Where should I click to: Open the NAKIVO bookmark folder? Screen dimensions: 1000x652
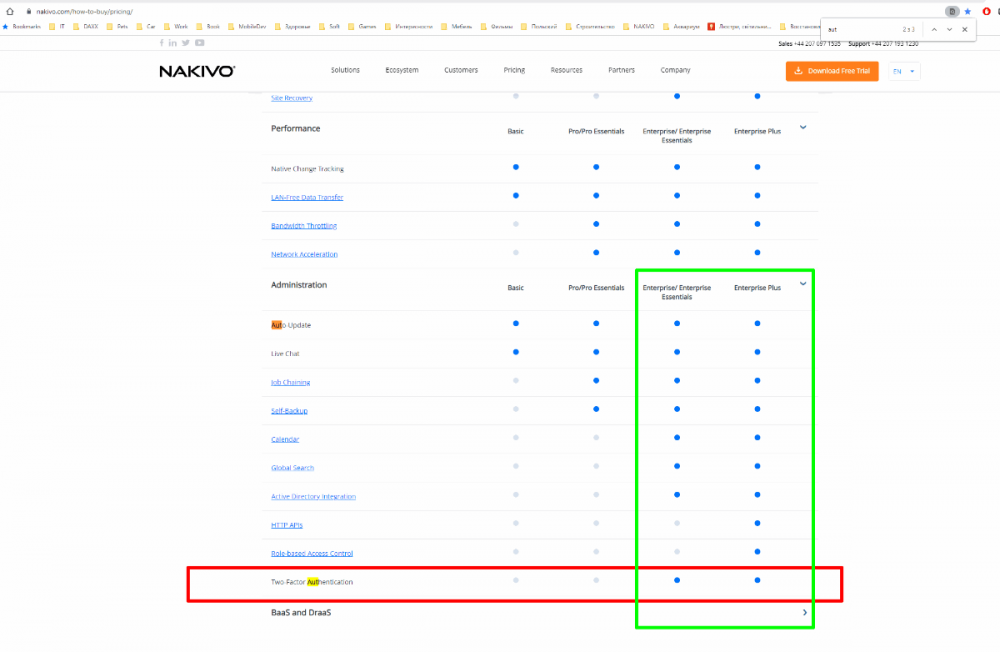[638, 27]
